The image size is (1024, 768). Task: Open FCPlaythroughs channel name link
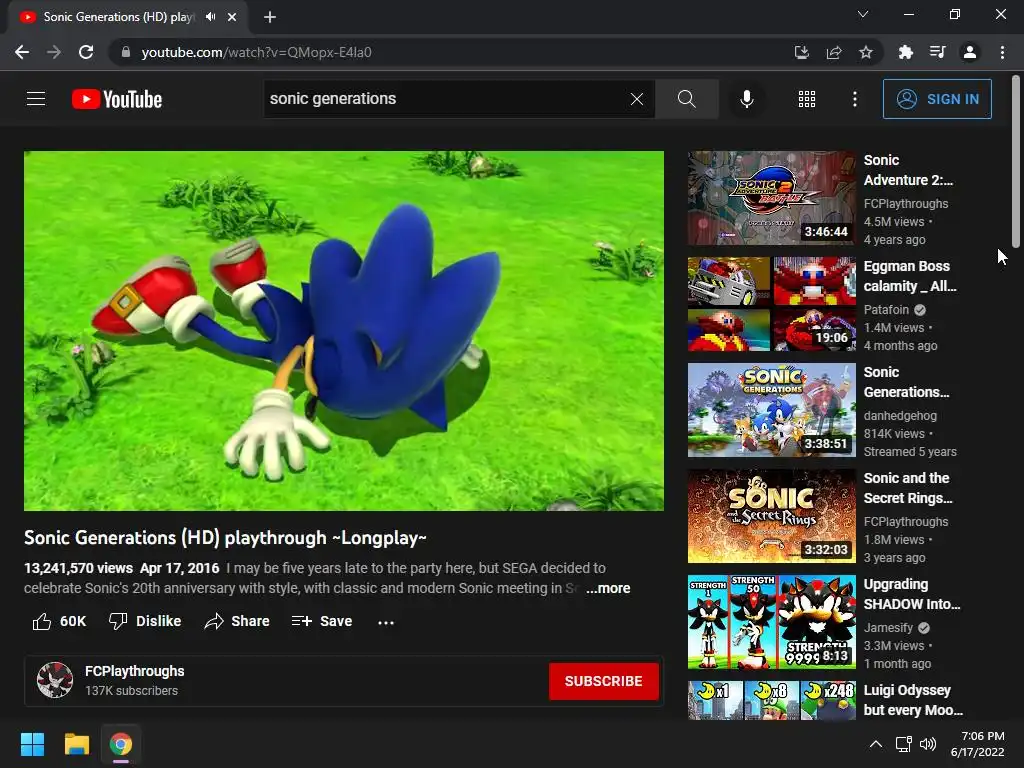point(135,671)
